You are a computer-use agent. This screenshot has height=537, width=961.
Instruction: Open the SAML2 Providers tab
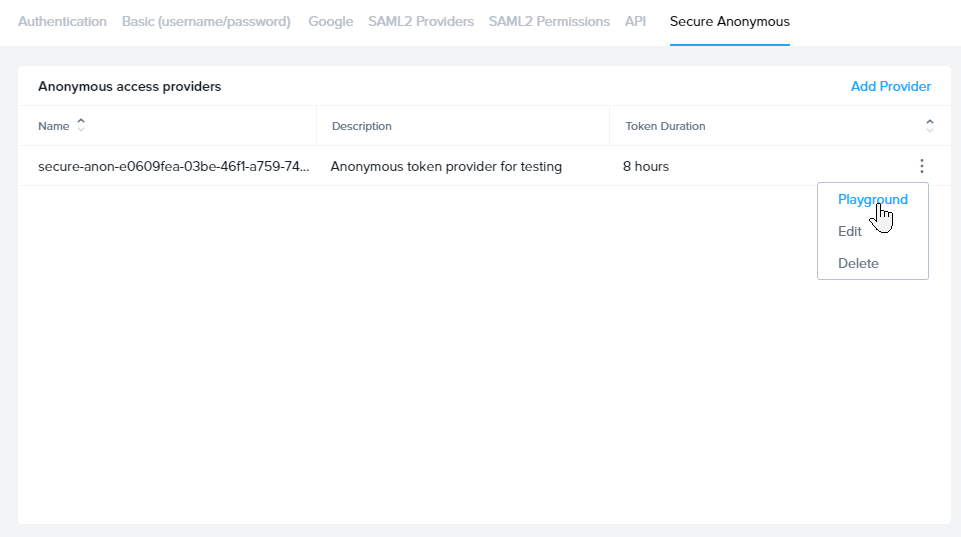coord(421,21)
